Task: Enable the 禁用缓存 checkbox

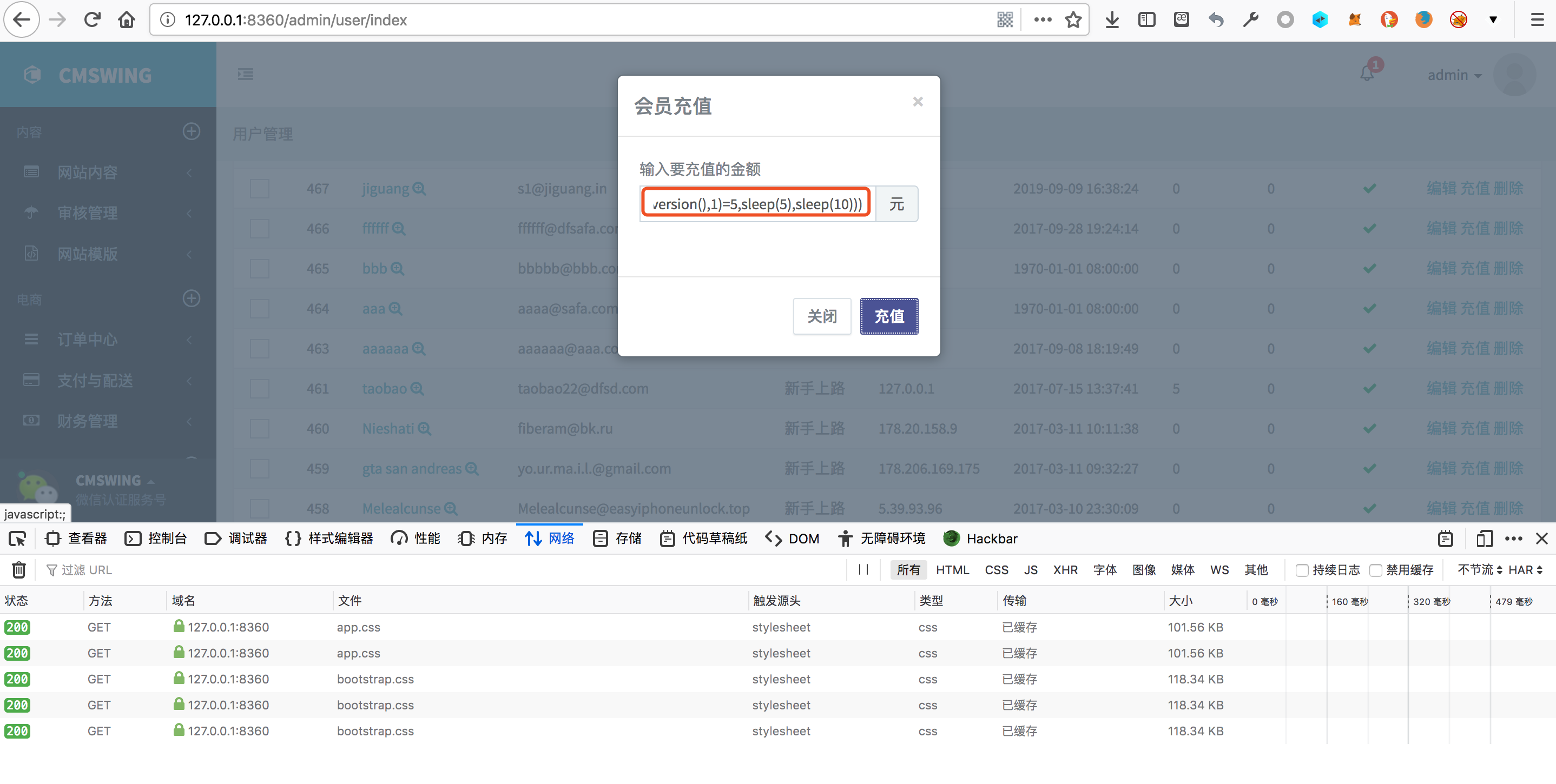Action: point(1375,570)
